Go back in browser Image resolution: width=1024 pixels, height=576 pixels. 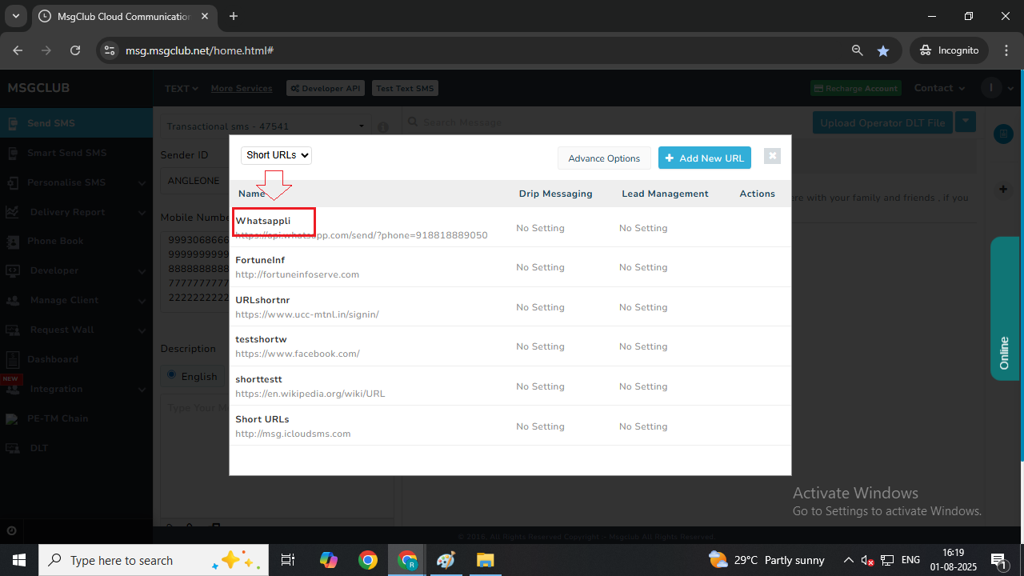coord(18,50)
